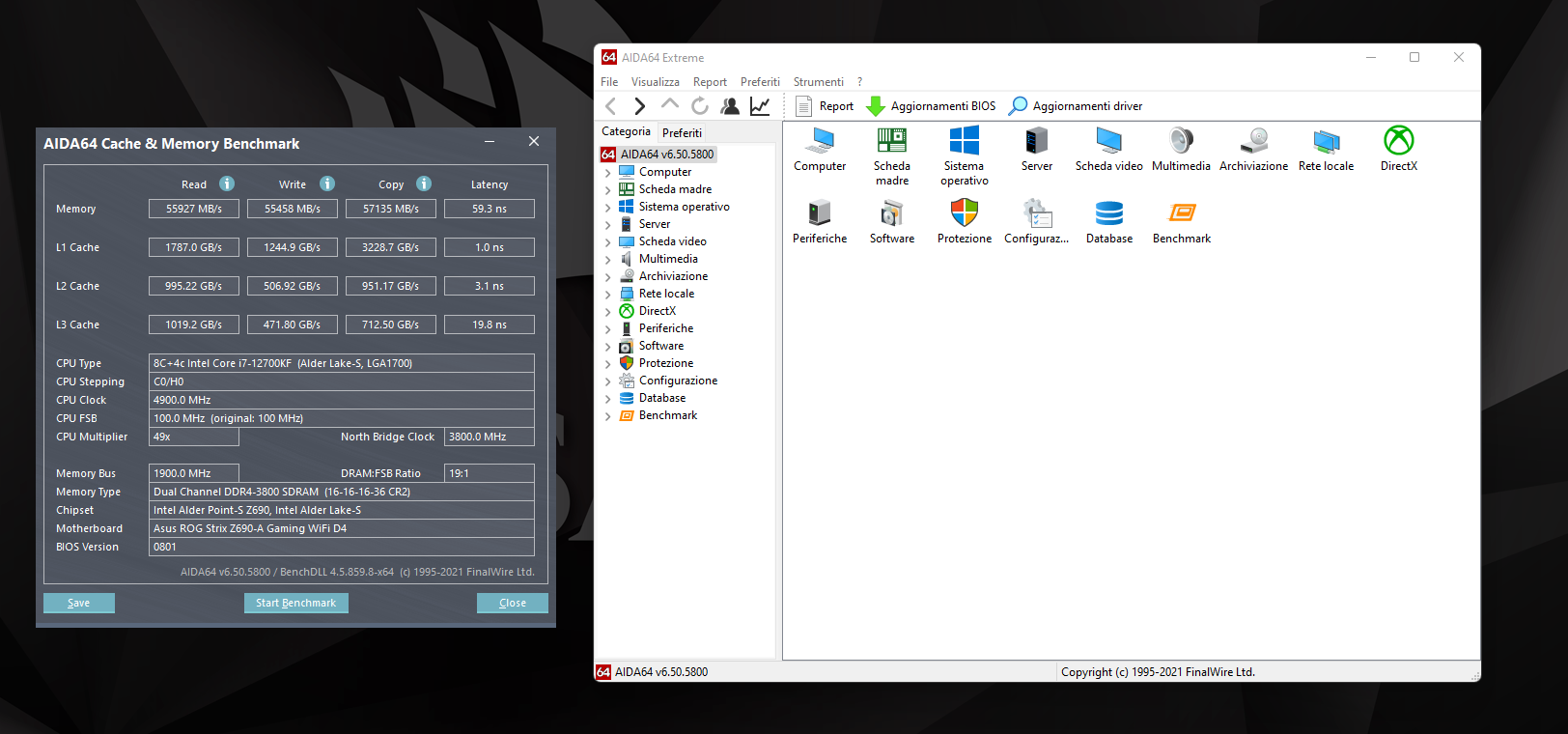This screenshot has width=1568, height=734.
Task: Open the ? help menu
Action: [x=859, y=82]
